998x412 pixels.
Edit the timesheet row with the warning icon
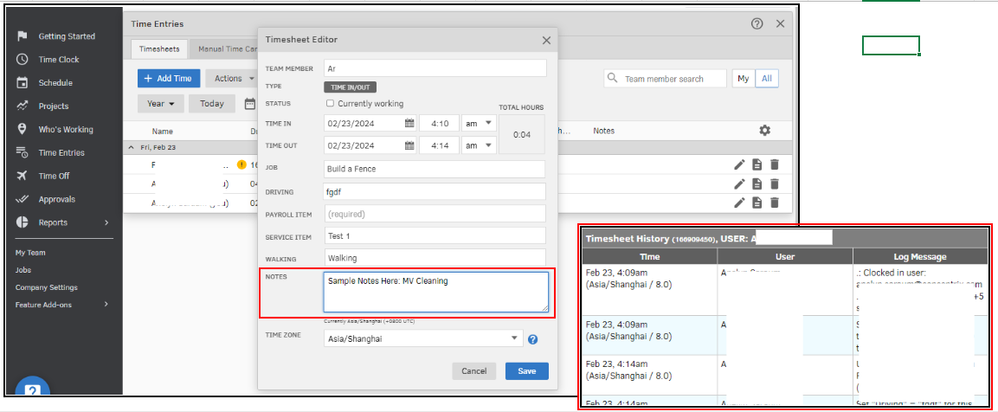(x=739, y=165)
